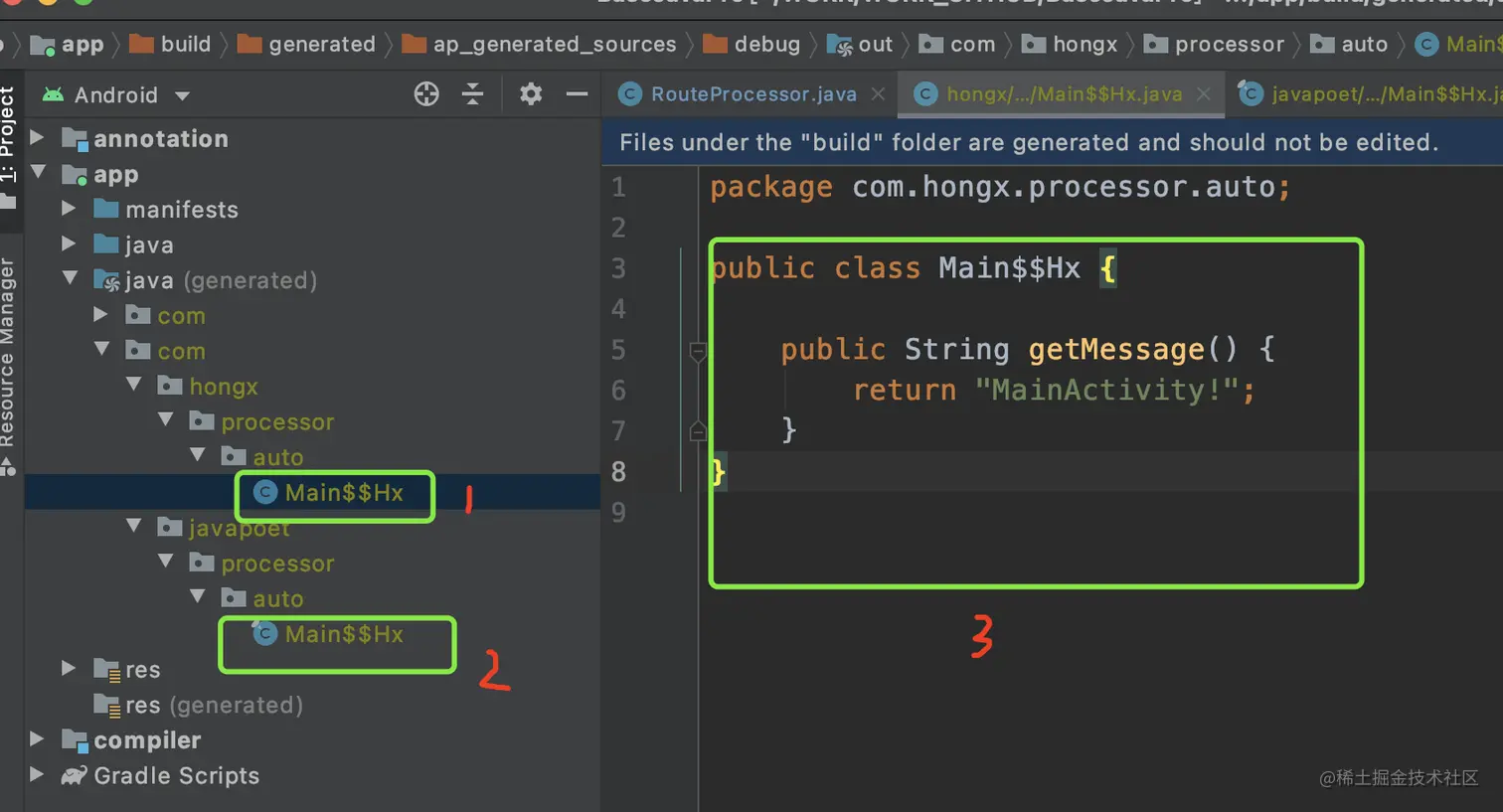Click class name Main$$Hx in code
The height and width of the screenshot is (812, 1503).
tap(1009, 268)
